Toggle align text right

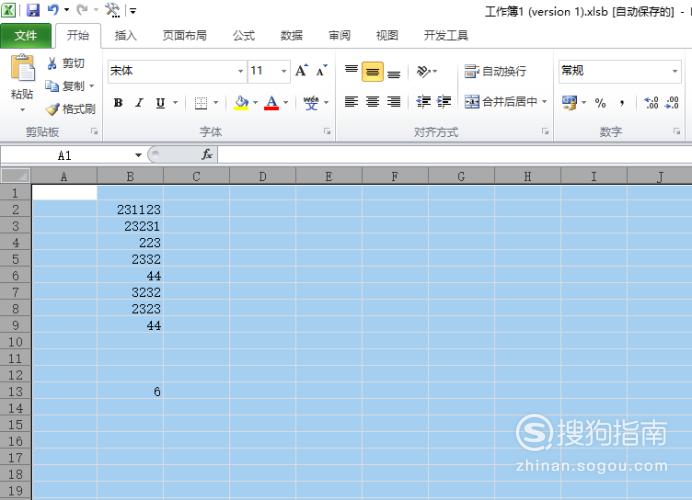(394, 102)
